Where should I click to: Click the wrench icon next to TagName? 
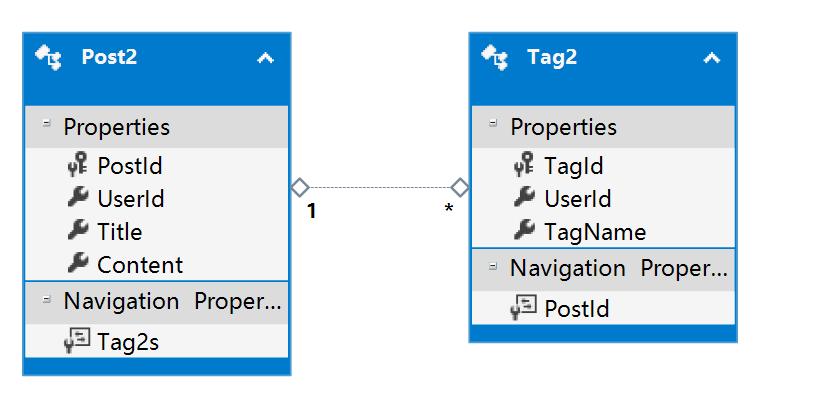tap(524, 232)
